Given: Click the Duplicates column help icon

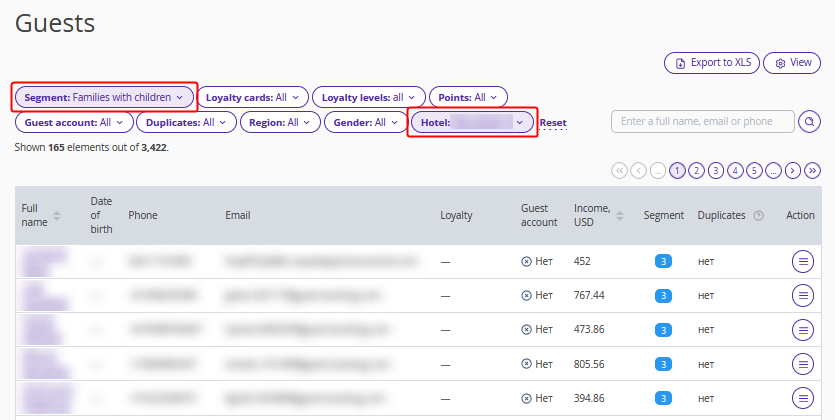Looking at the screenshot, I should [x=759, y=215].
